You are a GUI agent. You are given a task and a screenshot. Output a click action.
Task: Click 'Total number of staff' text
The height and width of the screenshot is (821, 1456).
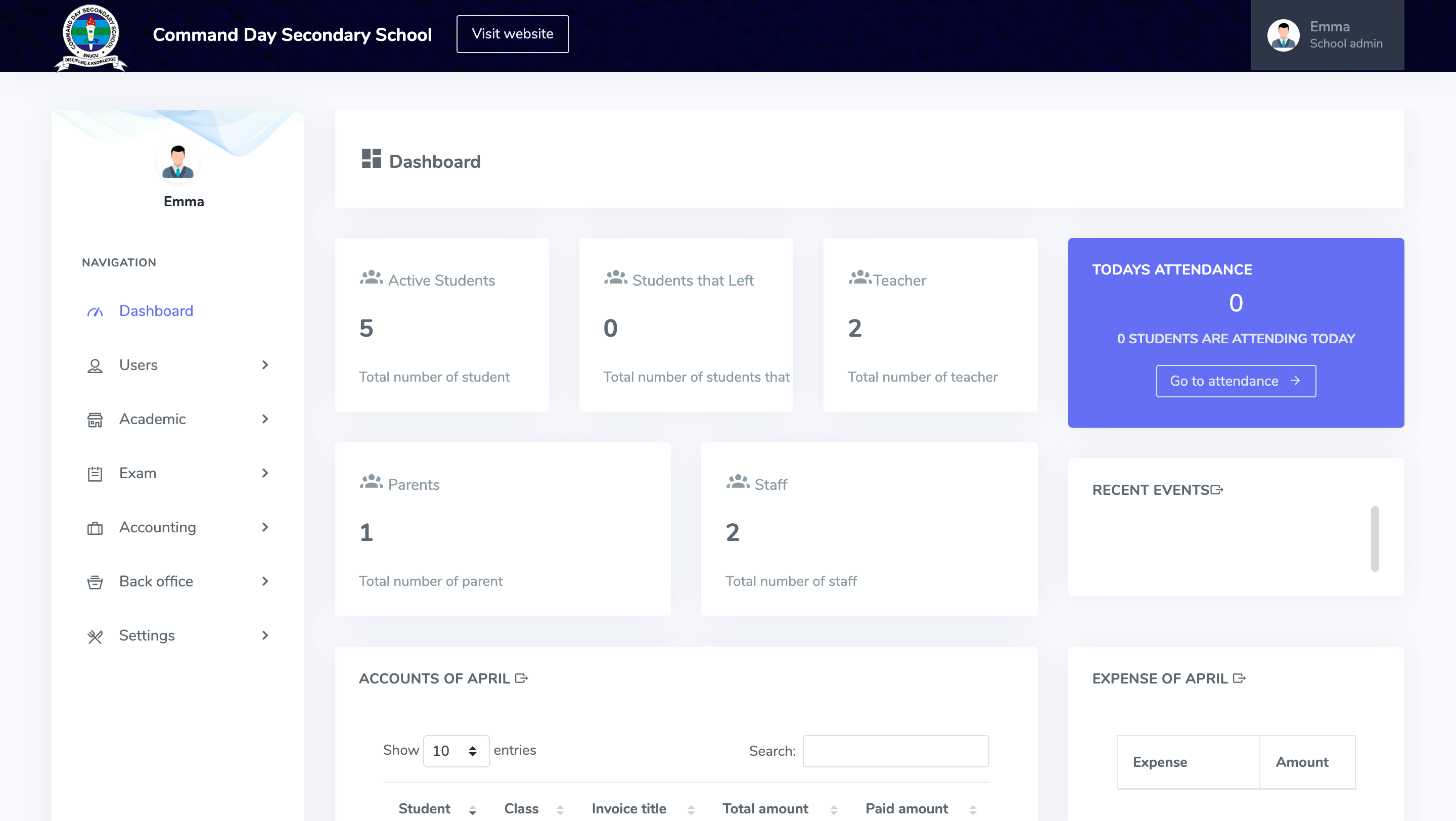pos(791,581)
